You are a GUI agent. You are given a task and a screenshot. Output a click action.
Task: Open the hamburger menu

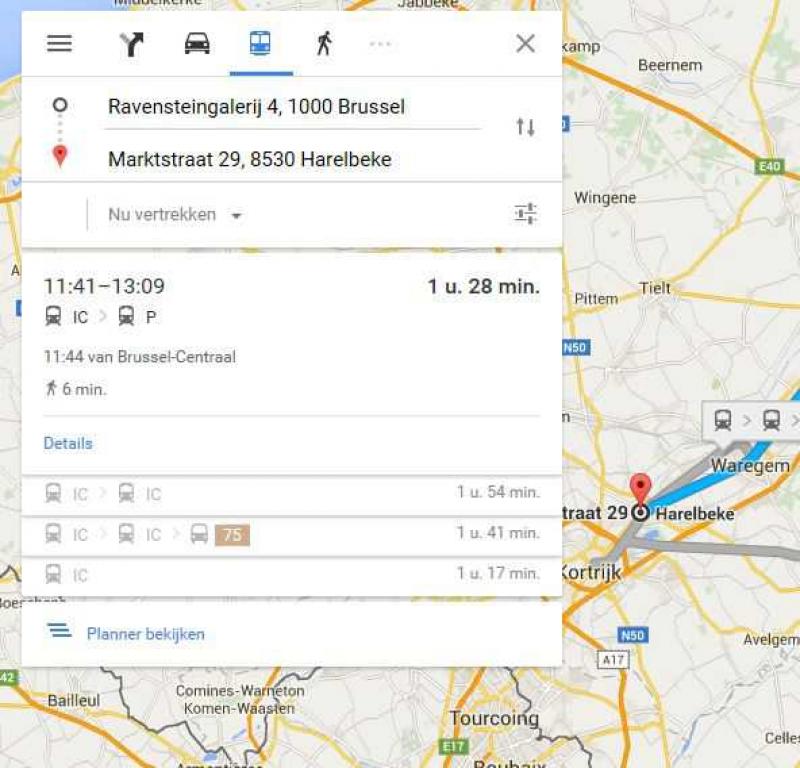(59, 43)
